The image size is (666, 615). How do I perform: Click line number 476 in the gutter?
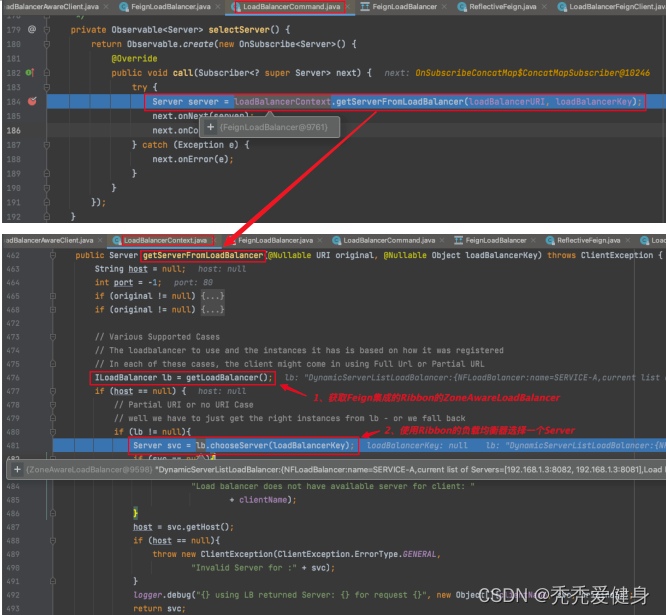(x=13, y=378)
